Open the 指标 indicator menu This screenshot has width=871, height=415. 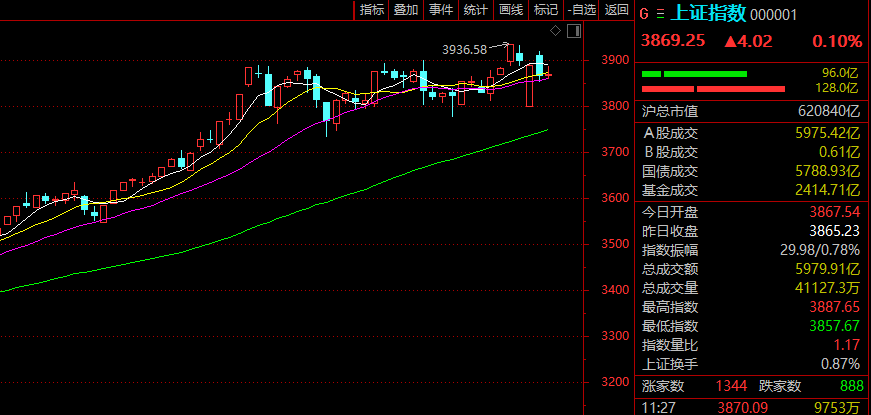click(x=372, y=10)
